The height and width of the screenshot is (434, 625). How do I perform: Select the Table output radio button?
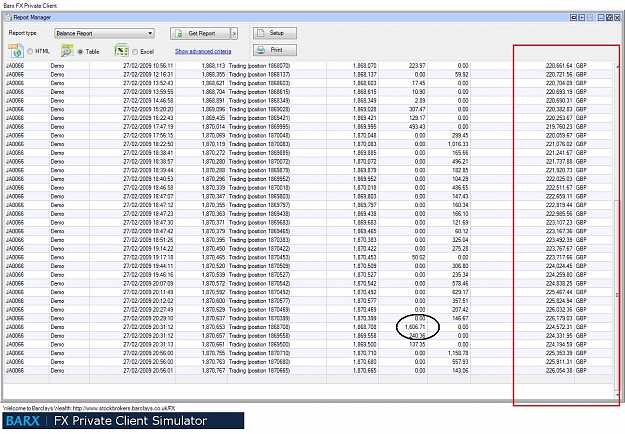[x=80, y=51]
